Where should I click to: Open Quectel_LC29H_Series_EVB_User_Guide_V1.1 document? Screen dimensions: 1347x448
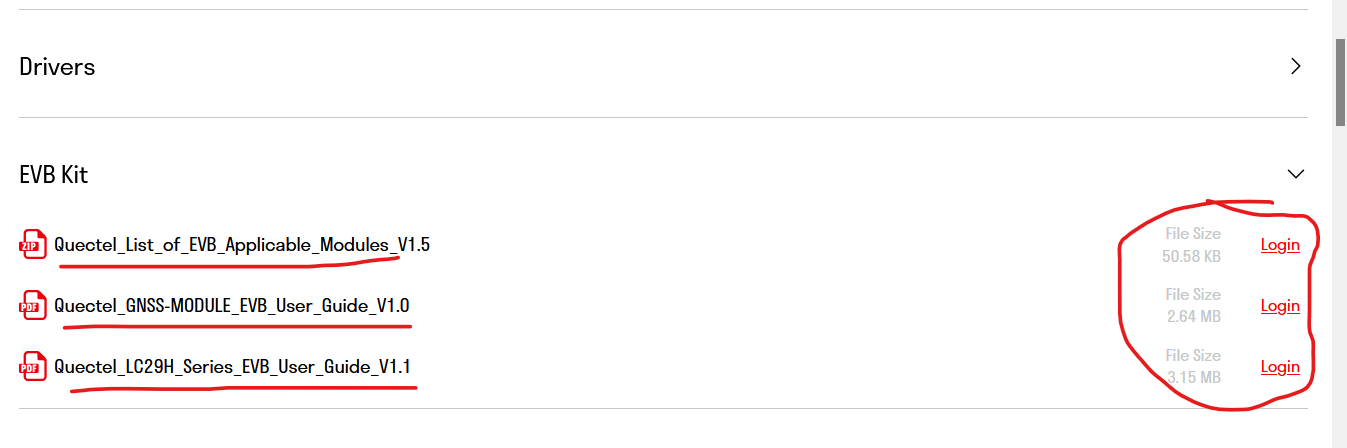233,367
